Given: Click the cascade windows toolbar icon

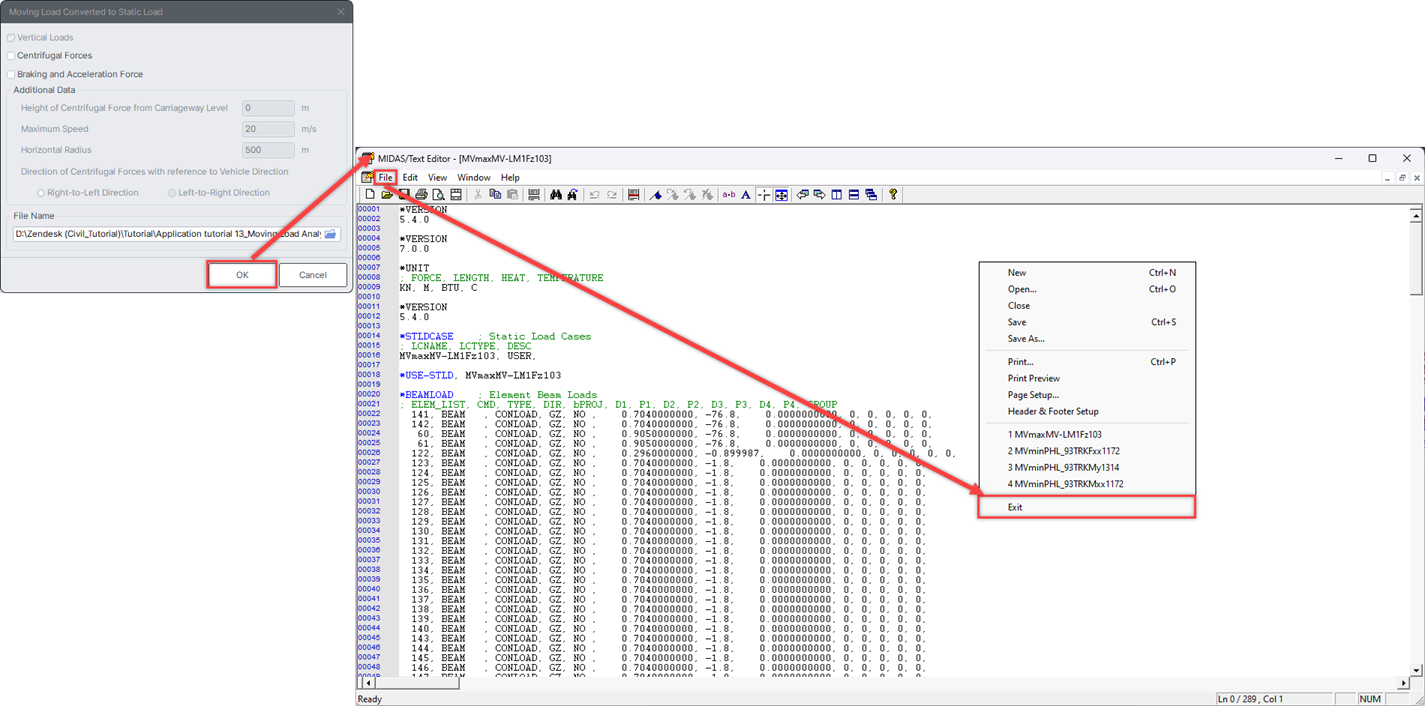Looking at the screenshot, I should tap(871, 195).
